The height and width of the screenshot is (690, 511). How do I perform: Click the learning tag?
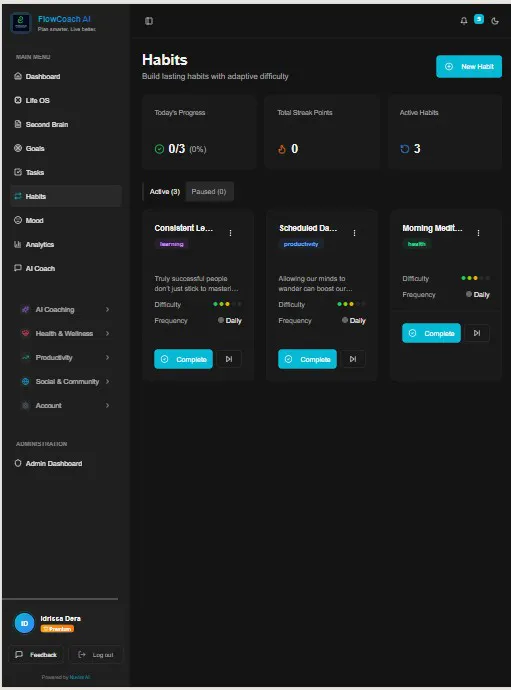pos(172,244)
